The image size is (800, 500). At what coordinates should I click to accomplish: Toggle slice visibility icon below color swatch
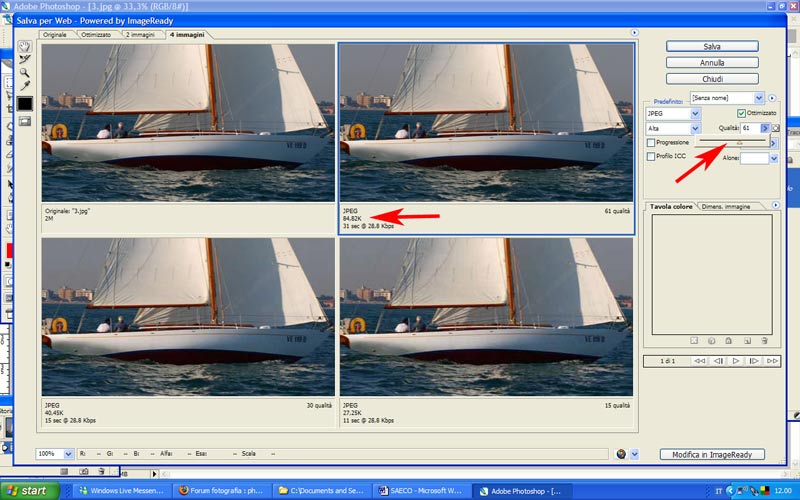(x=25, y=121)
